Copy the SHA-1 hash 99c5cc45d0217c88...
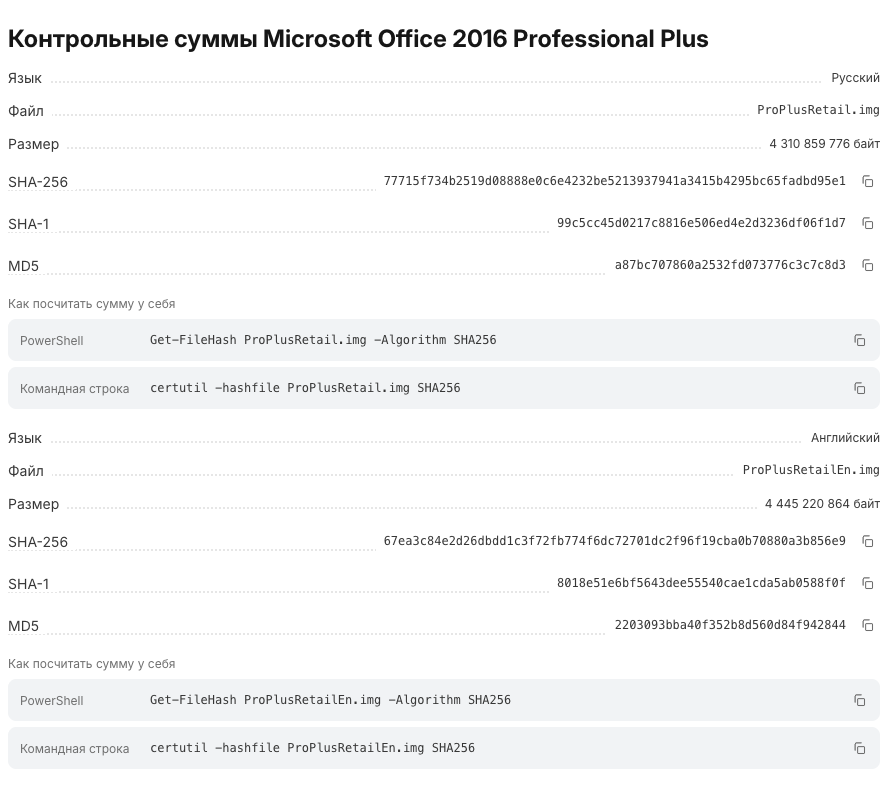This screenshot has height=789, width=888. (x=868, y=223)
